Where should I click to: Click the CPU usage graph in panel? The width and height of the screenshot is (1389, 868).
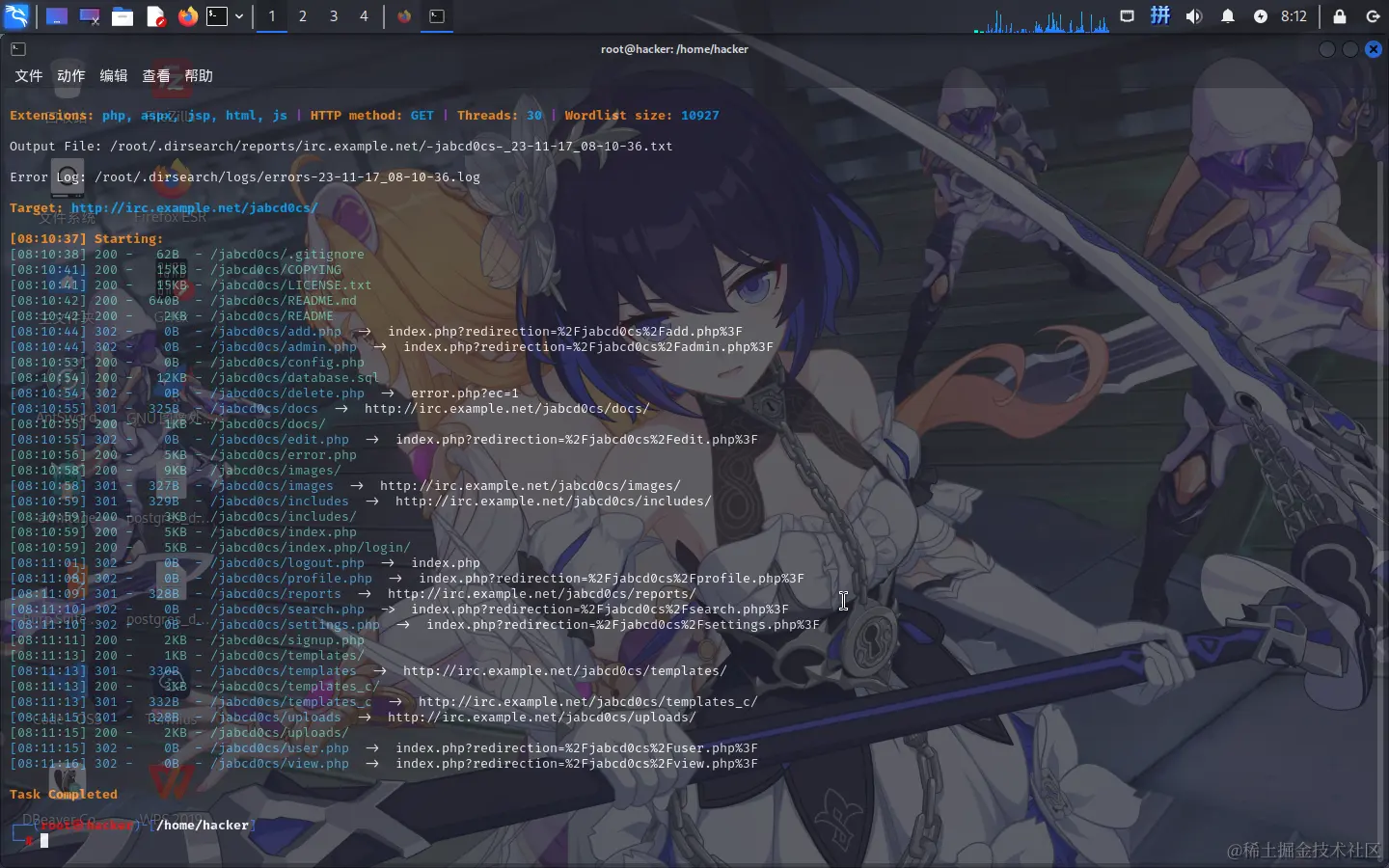click(x=1042, y=19)
